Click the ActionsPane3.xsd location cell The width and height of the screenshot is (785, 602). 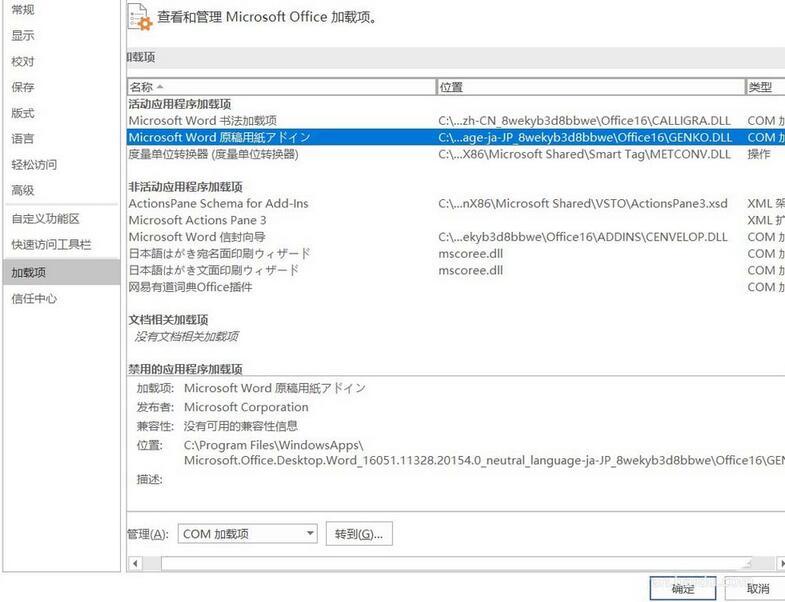[x=583, y=204]
